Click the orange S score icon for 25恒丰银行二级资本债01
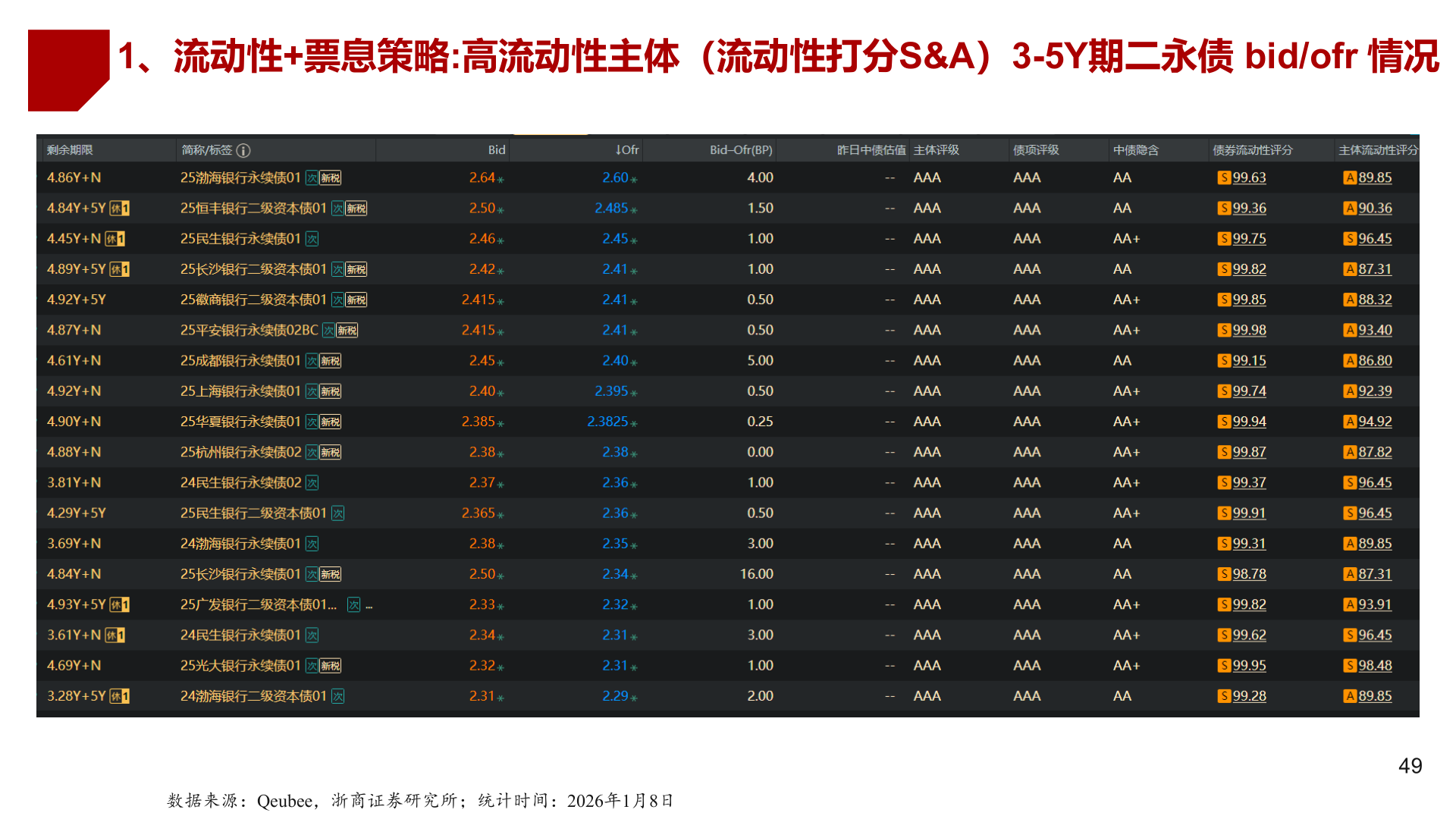Image resolution: width=1456 pixels, height=819 pixels. click(1224, 208)
